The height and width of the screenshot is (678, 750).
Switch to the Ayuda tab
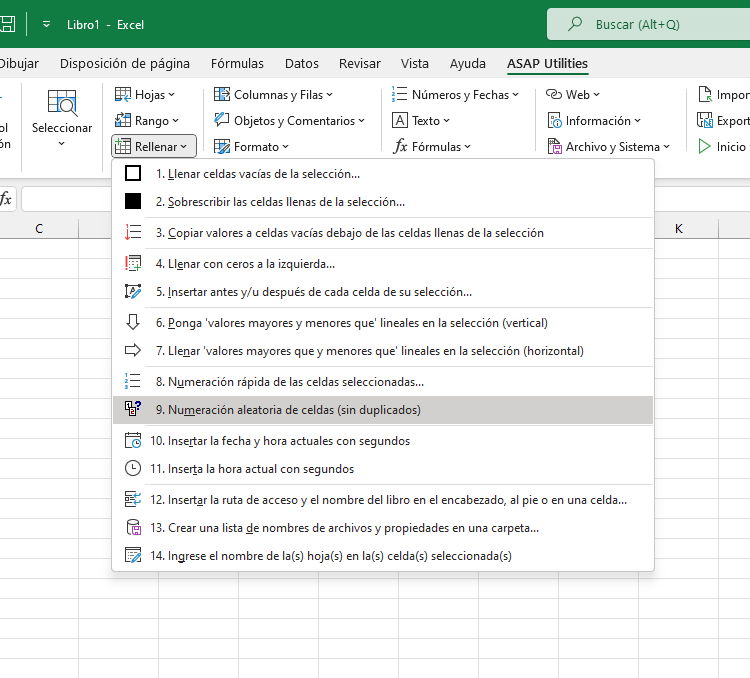(x=467, y=63)
